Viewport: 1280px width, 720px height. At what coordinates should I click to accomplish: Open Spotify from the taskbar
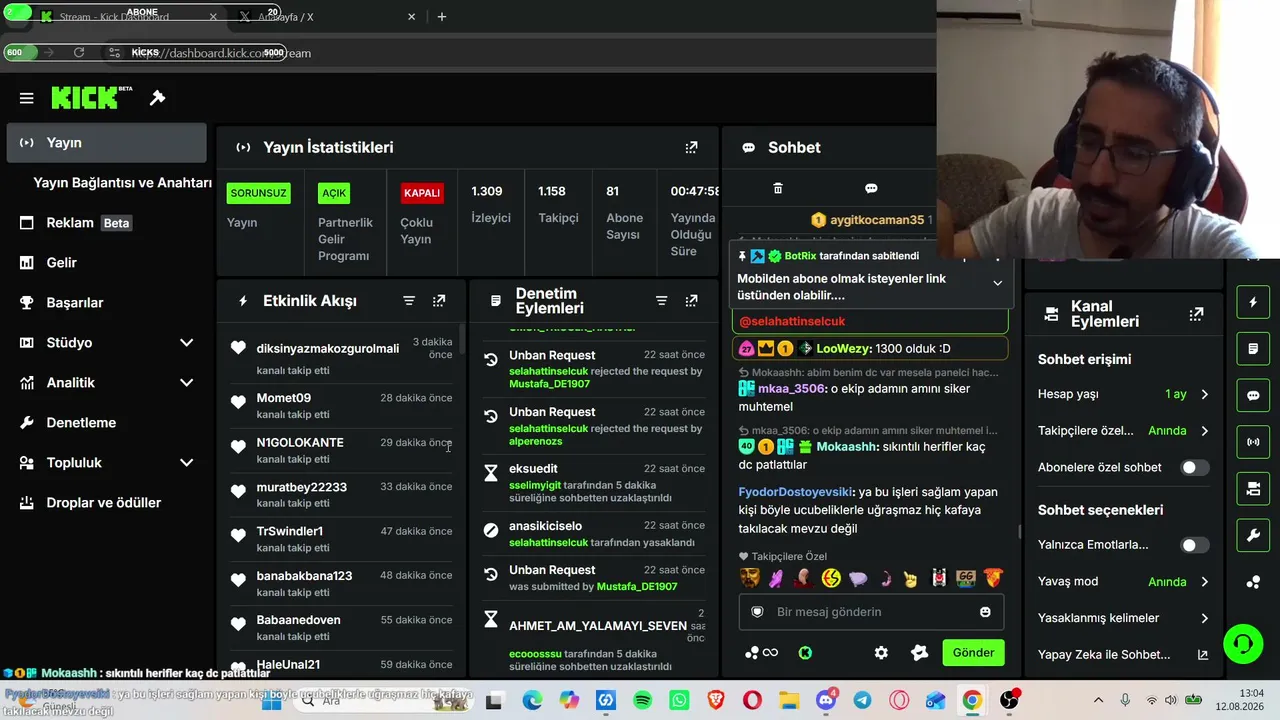pyautogui.click(x=643, y=701)
